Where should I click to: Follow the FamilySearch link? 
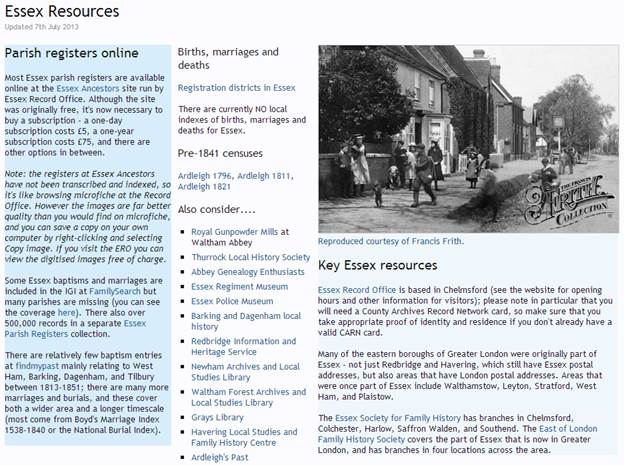point(115,291)
